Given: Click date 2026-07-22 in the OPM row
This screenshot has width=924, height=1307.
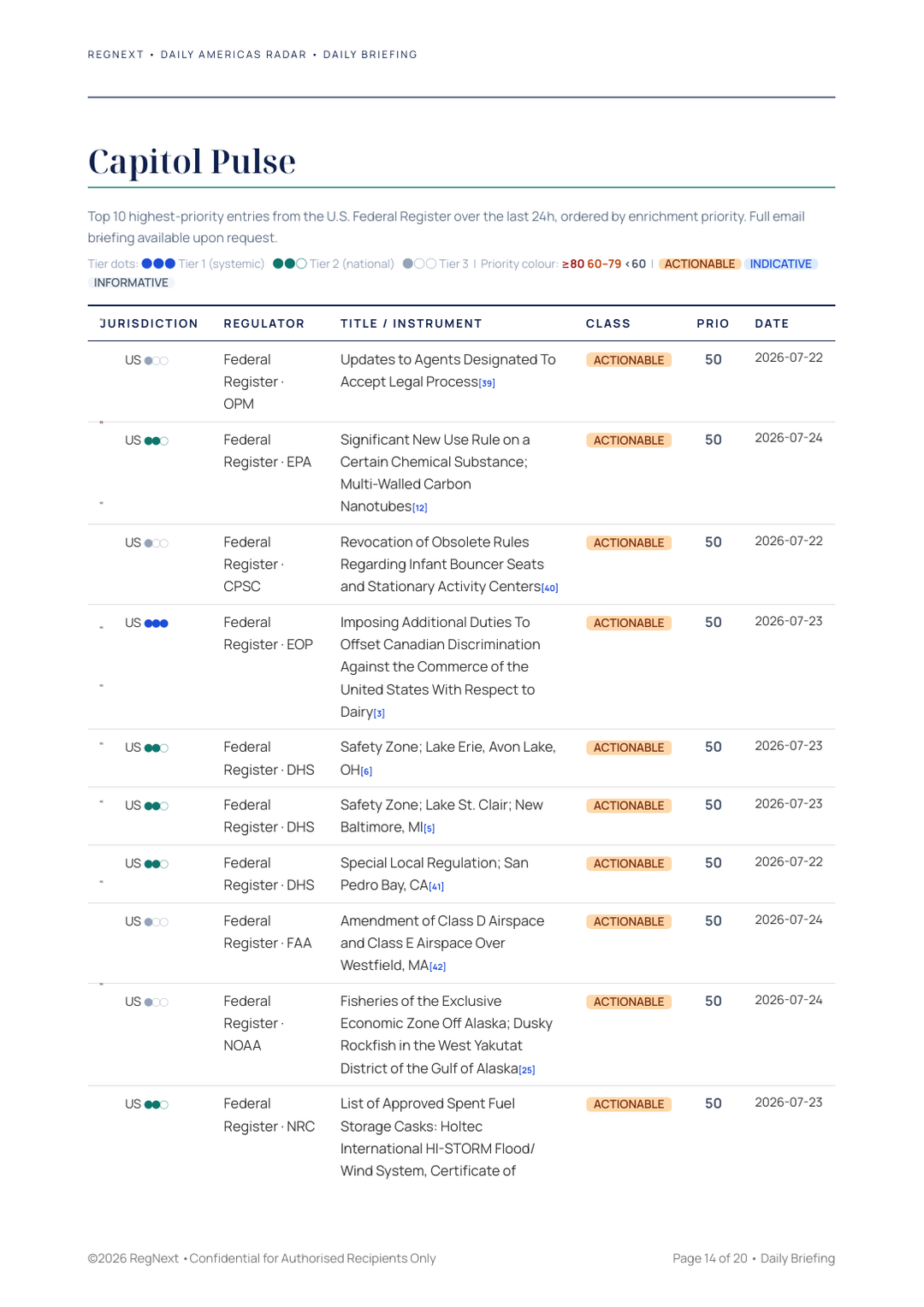Looking at the screenshot, I should [x=789, y=358].
